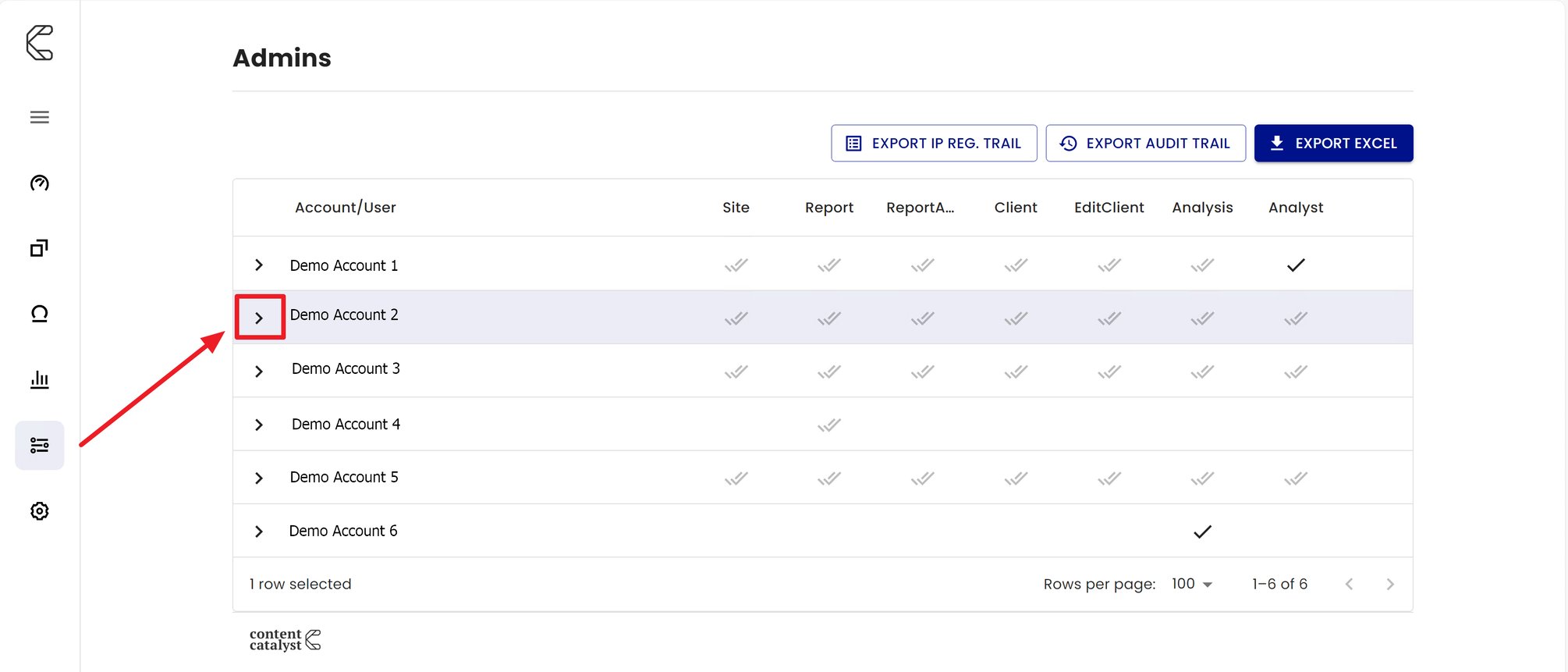Expand the Demo Account 3 row

tap(259, 372)
